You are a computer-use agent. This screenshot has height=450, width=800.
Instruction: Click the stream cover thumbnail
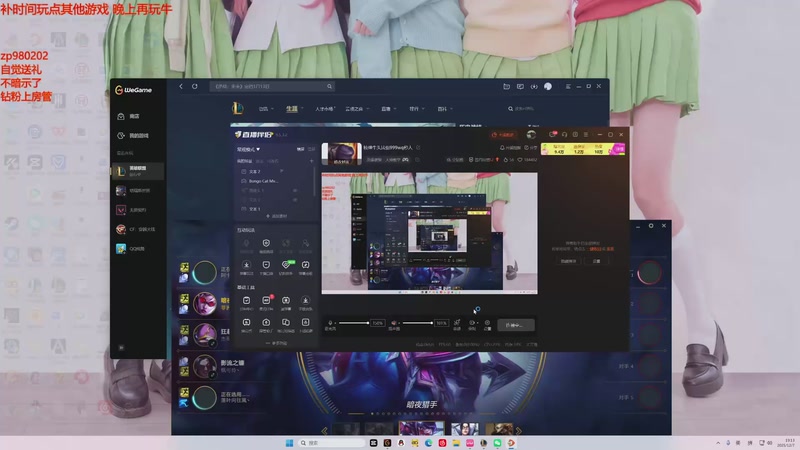[341, 153]
